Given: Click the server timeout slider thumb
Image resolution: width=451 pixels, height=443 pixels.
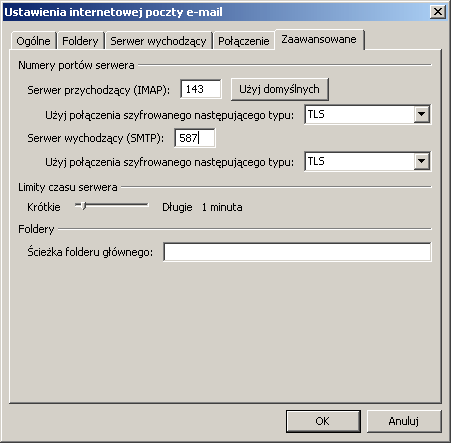Looking at the screenshot, I should click(x=84, y=206).
